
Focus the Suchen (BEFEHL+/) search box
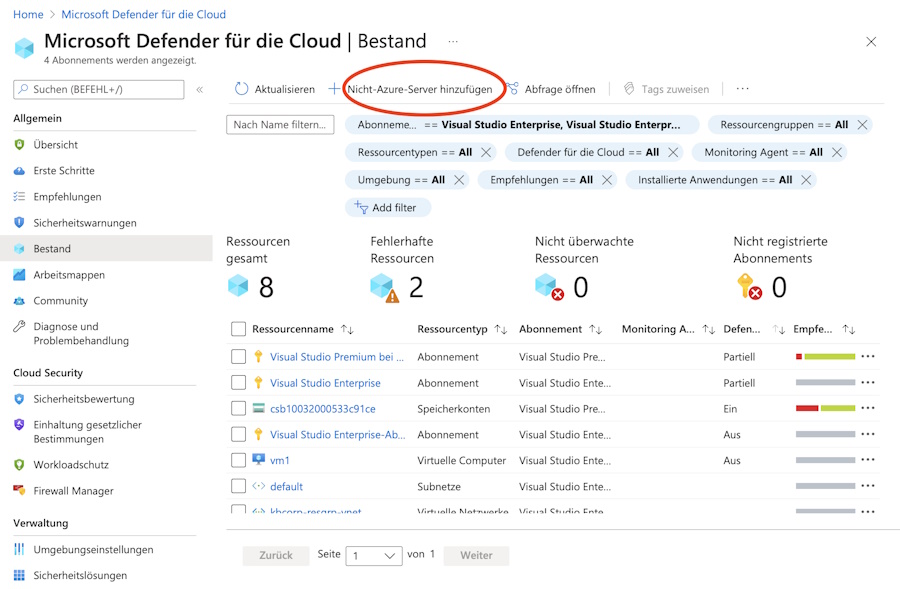point(99,90)
